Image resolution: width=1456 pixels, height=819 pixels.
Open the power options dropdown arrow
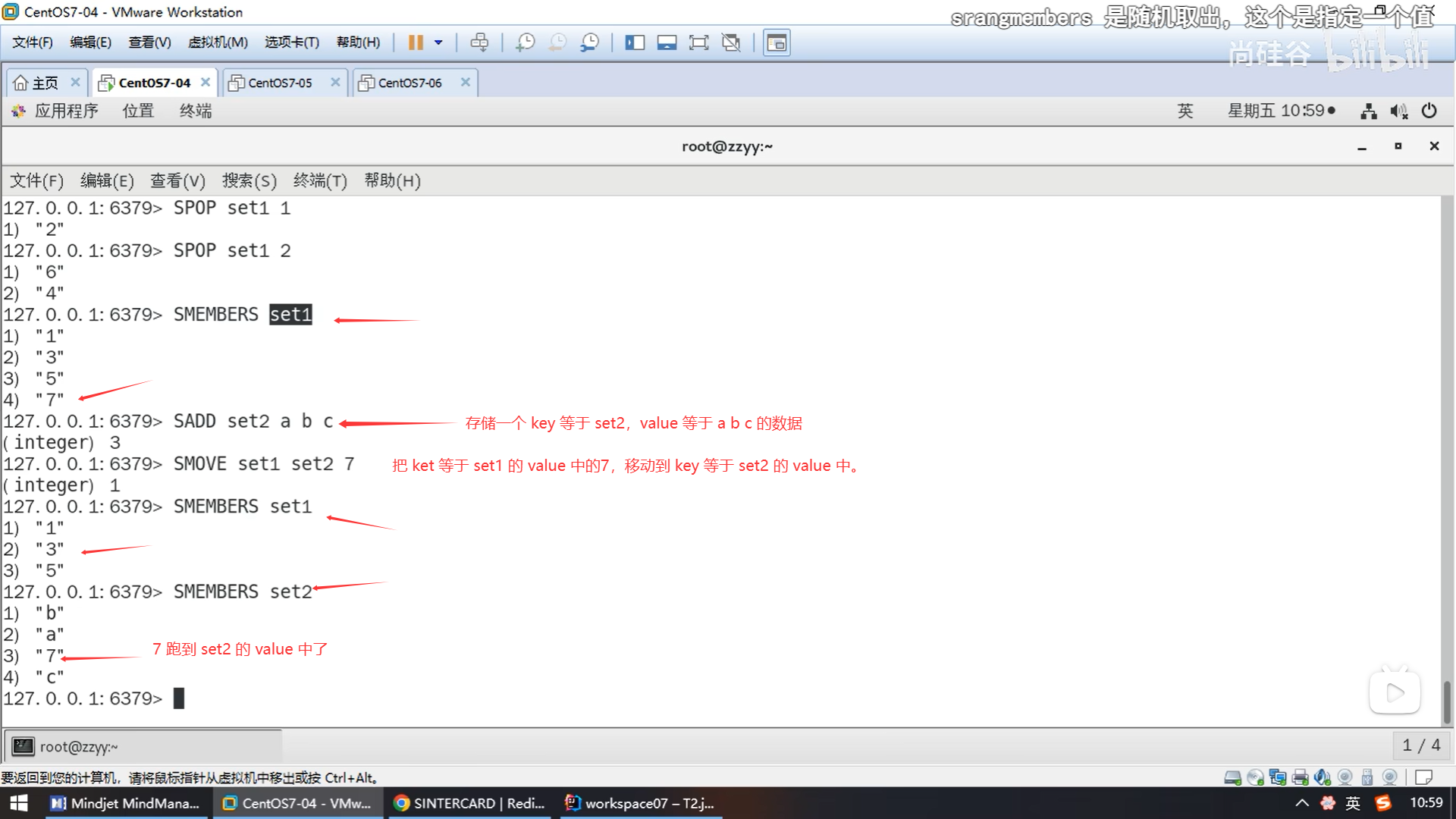[438, 42]
